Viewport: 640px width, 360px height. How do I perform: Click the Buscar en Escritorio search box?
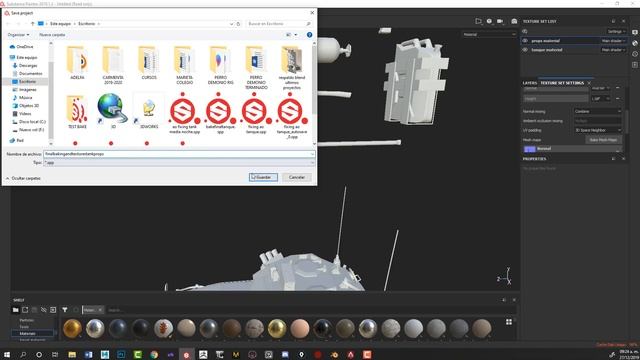(x=278, y=24)
